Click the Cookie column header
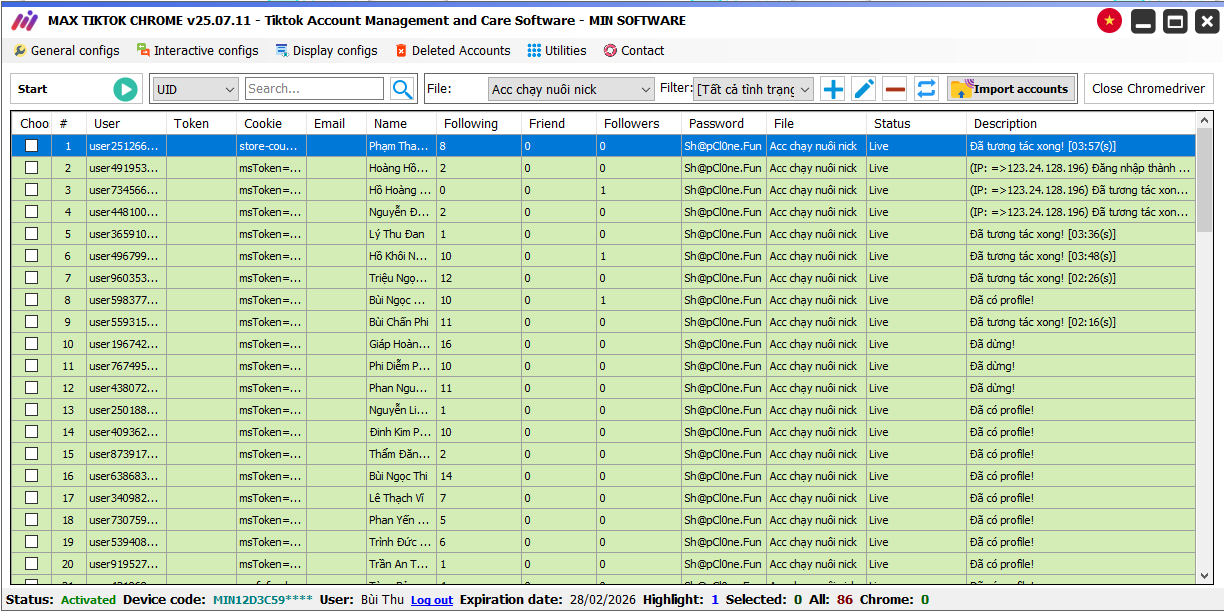This screenshot has width=1224, height=611. (271, 124)
